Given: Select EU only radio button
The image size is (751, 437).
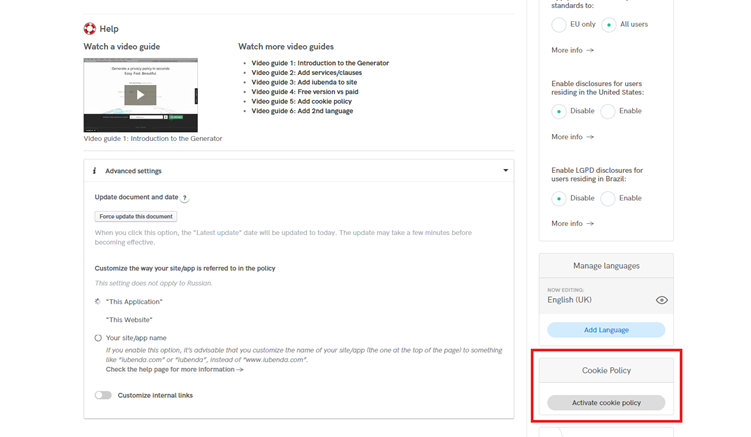Looking at the screenshot, I should 558,24.
